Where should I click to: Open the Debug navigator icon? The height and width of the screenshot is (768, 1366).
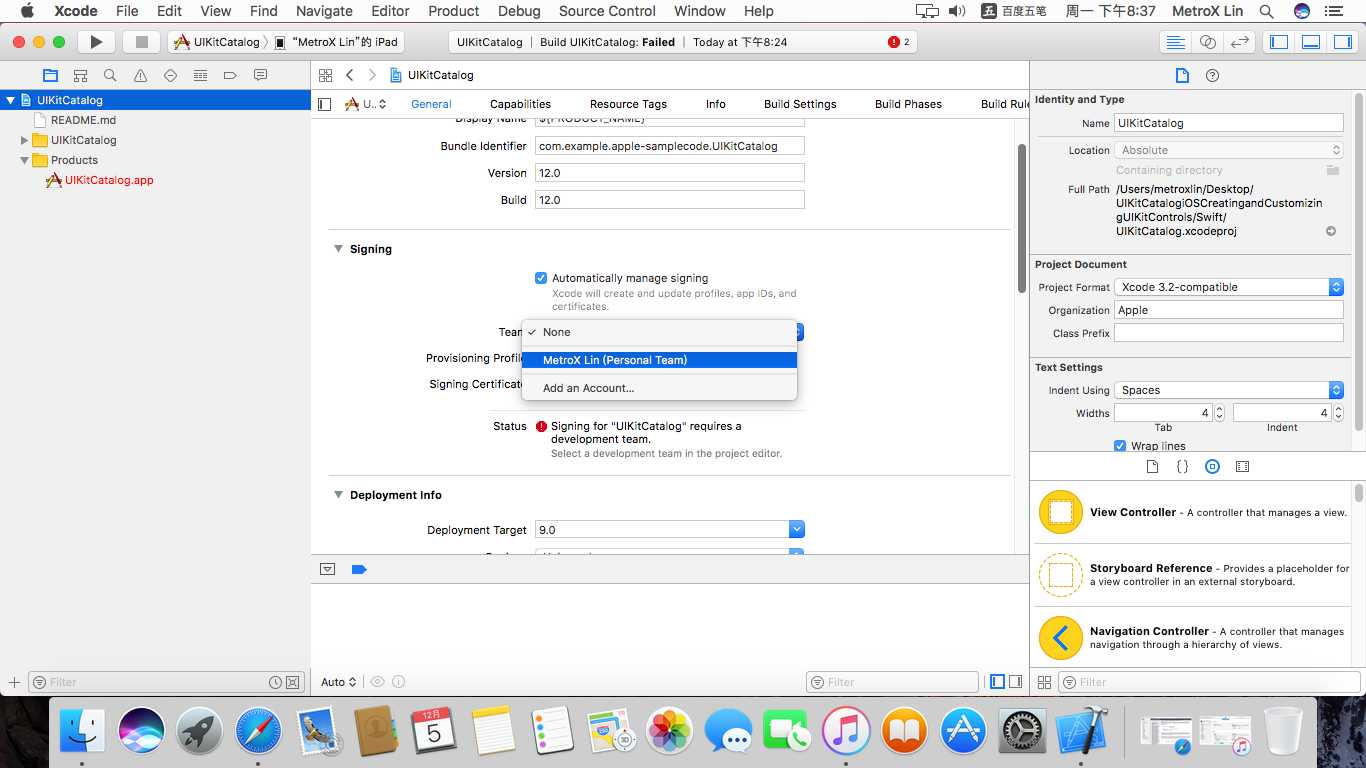click(200, 75)
